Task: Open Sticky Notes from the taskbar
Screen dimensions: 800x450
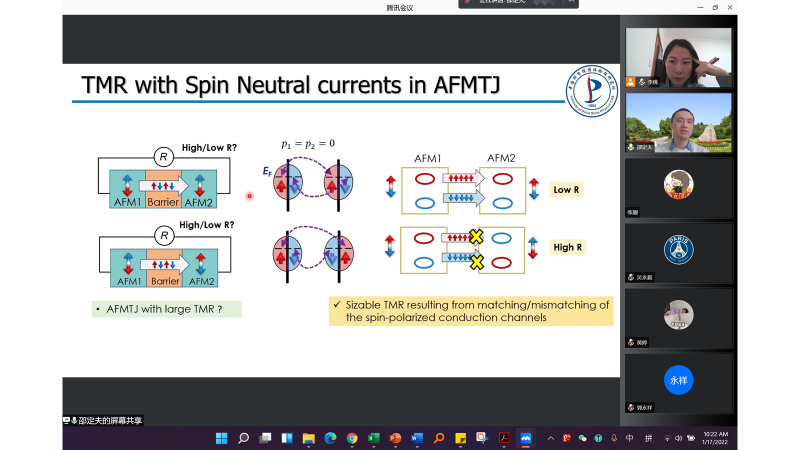Action: click(460, 438)
